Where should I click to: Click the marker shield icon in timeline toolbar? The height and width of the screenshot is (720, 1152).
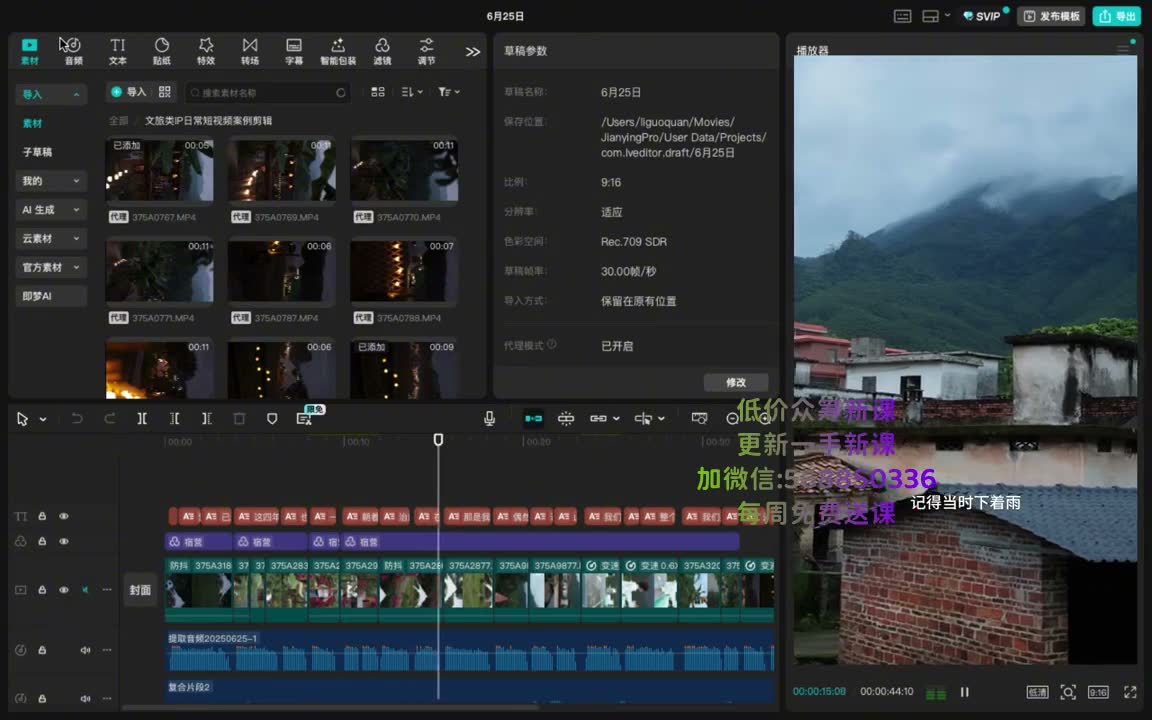point(272,418)
